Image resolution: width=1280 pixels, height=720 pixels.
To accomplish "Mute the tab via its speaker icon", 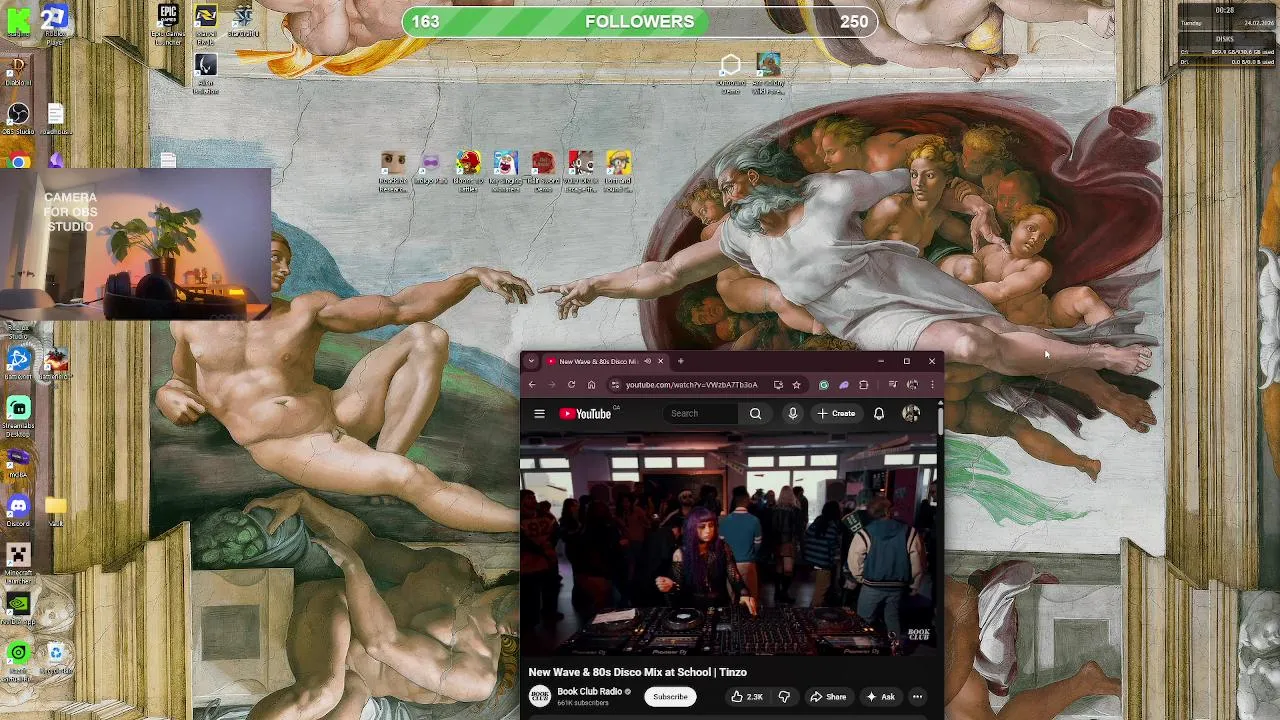I will tap(647, 361).
